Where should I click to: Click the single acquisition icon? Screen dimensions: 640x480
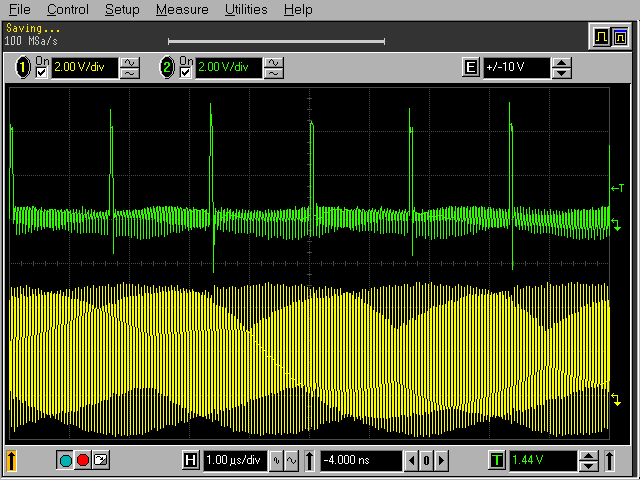[x=100, y=460]
